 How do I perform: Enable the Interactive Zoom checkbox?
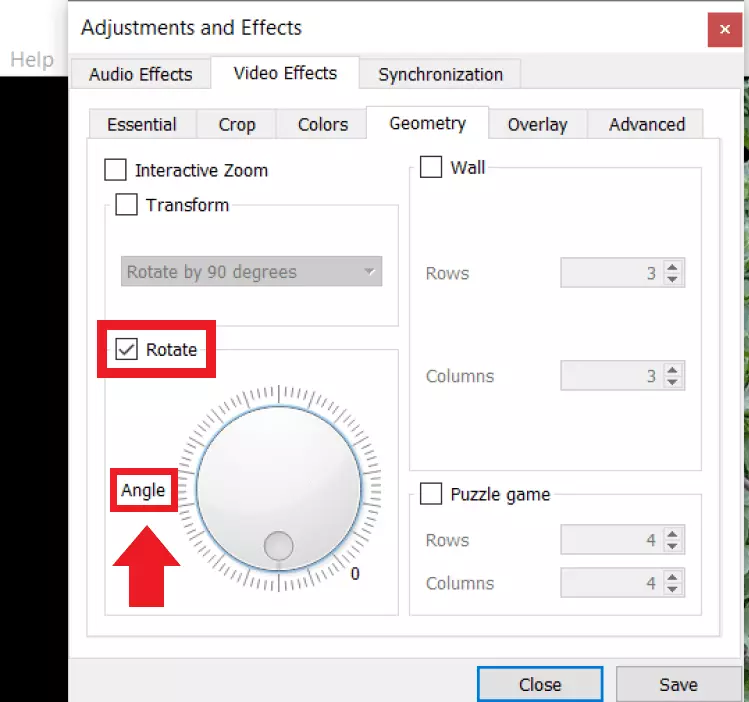[116, 170]
